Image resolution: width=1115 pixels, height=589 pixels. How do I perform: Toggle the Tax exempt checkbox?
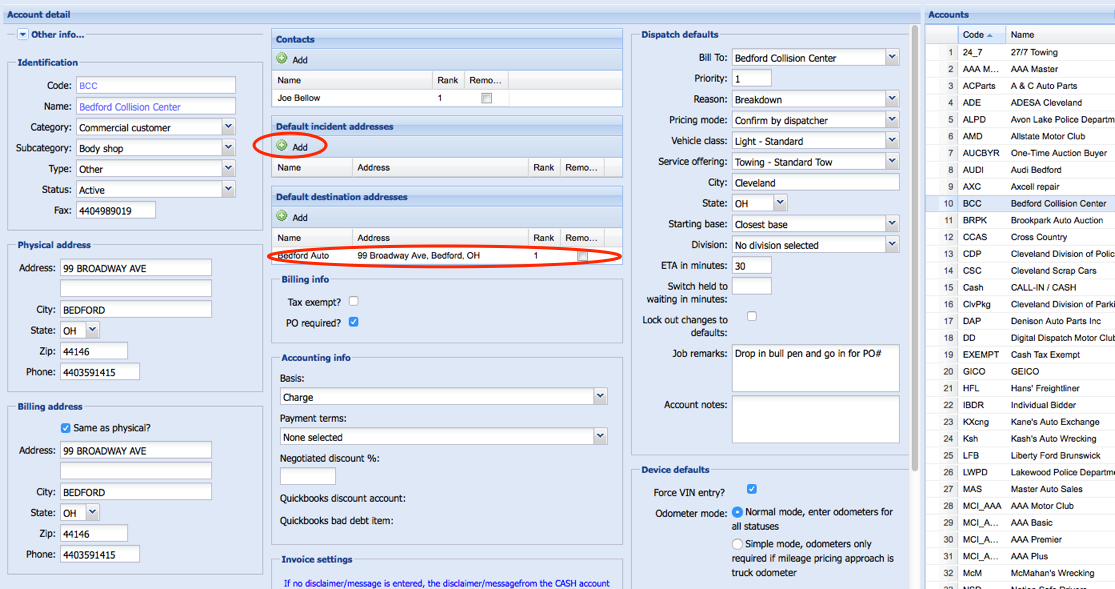[354, 301]
